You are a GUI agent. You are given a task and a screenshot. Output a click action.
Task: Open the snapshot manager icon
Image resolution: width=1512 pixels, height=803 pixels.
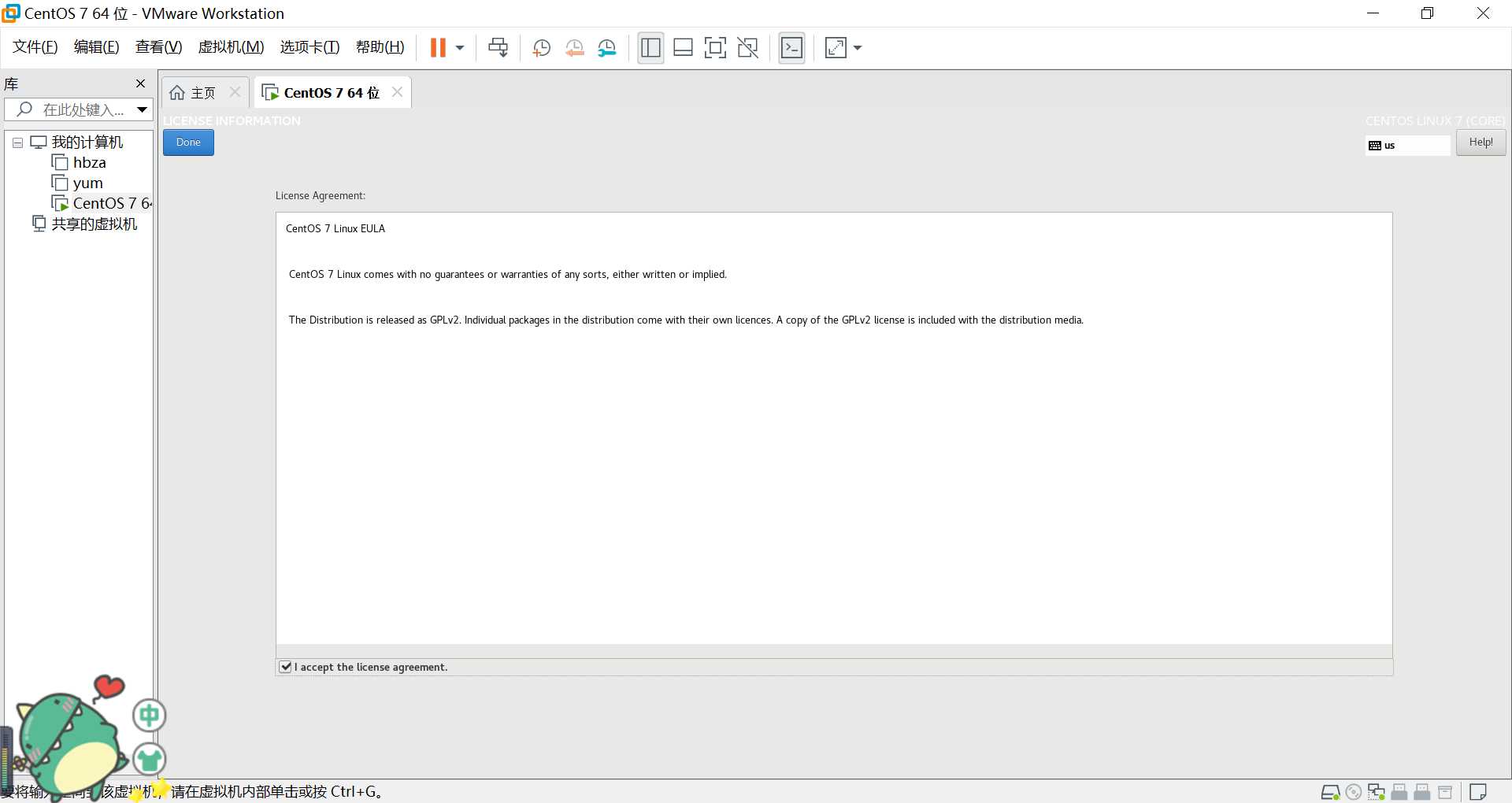[606, 48]
